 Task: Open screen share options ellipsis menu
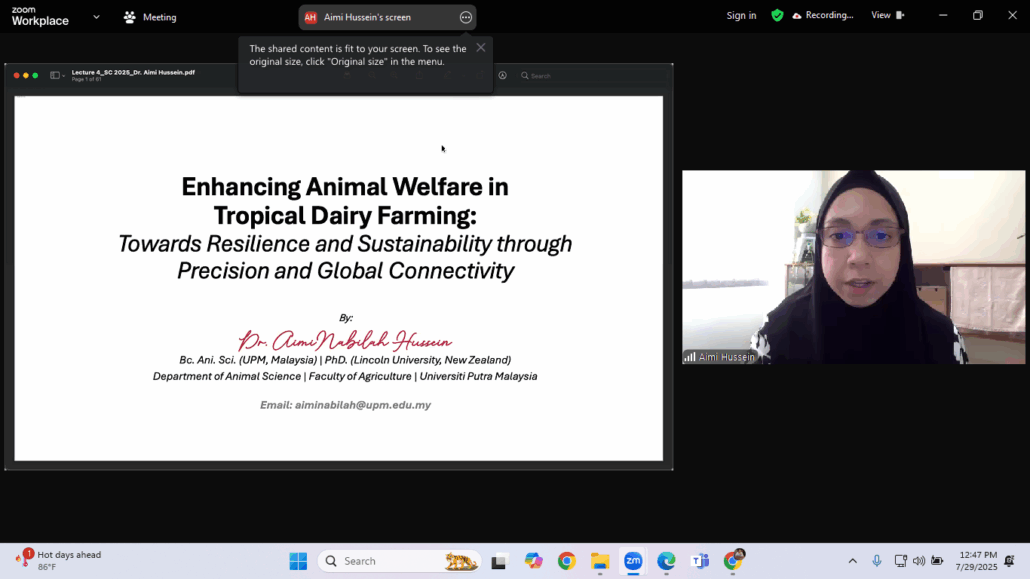(x=466, y=17)
